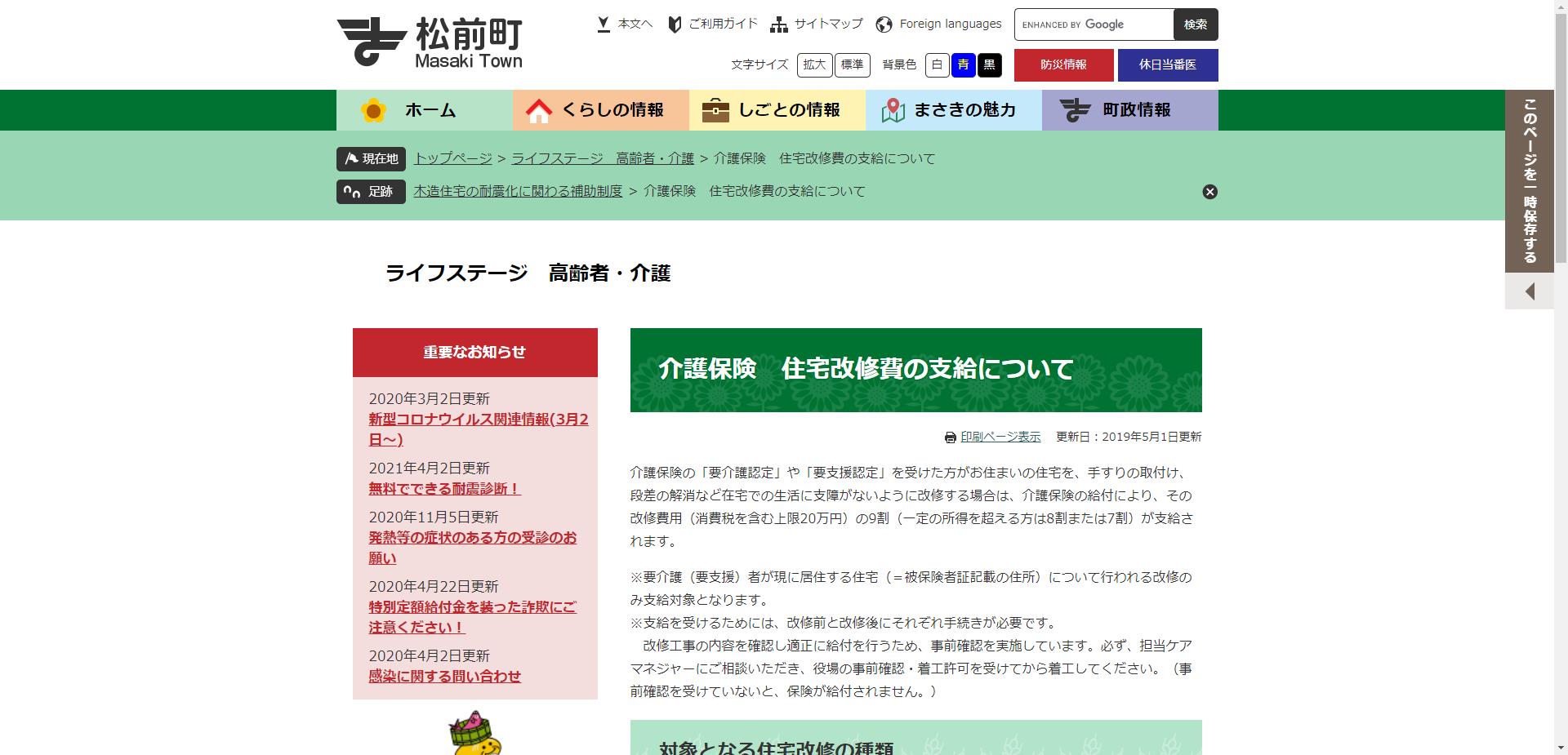Open the ホーム home icon
Screen dimensions: 1568x755
point(375,109)
